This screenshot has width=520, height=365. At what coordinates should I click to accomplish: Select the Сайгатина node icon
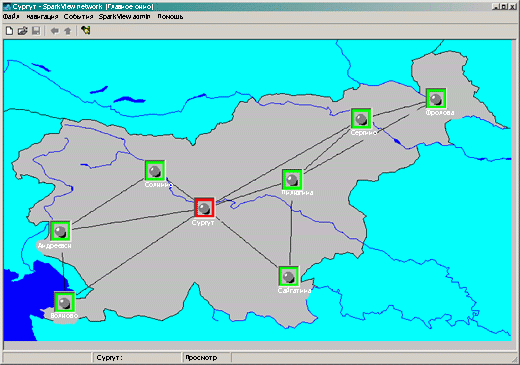coord(289,276)
